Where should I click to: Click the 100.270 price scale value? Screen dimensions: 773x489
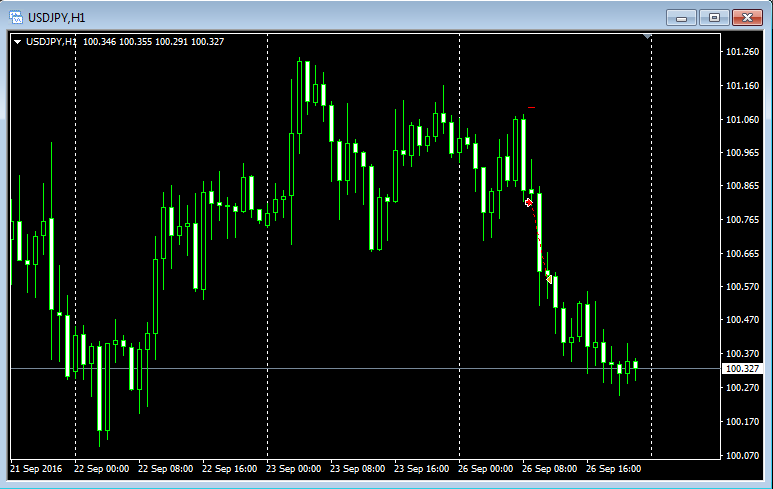click(742, 388)
